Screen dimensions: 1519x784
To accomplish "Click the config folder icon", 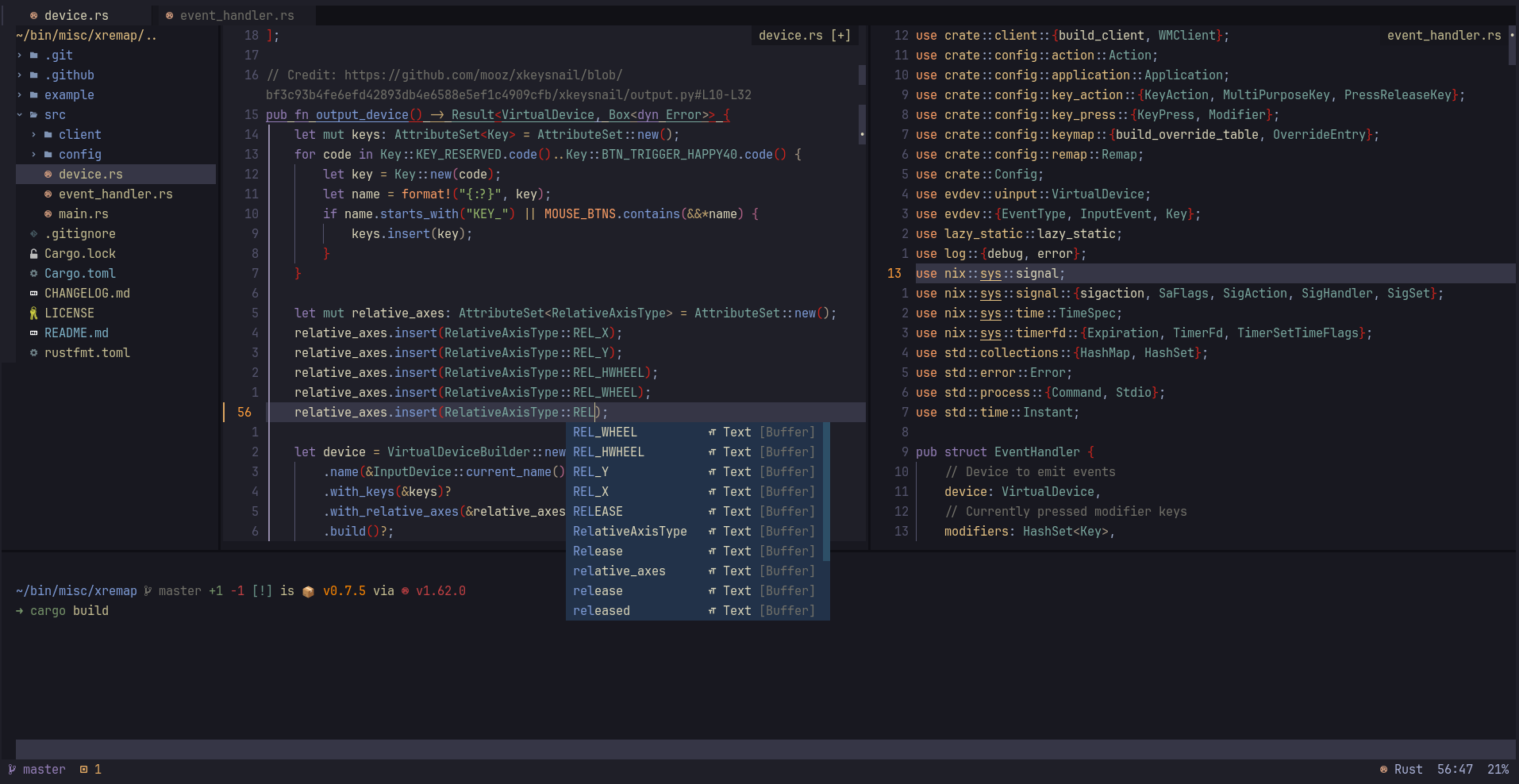I will [48, 154].
